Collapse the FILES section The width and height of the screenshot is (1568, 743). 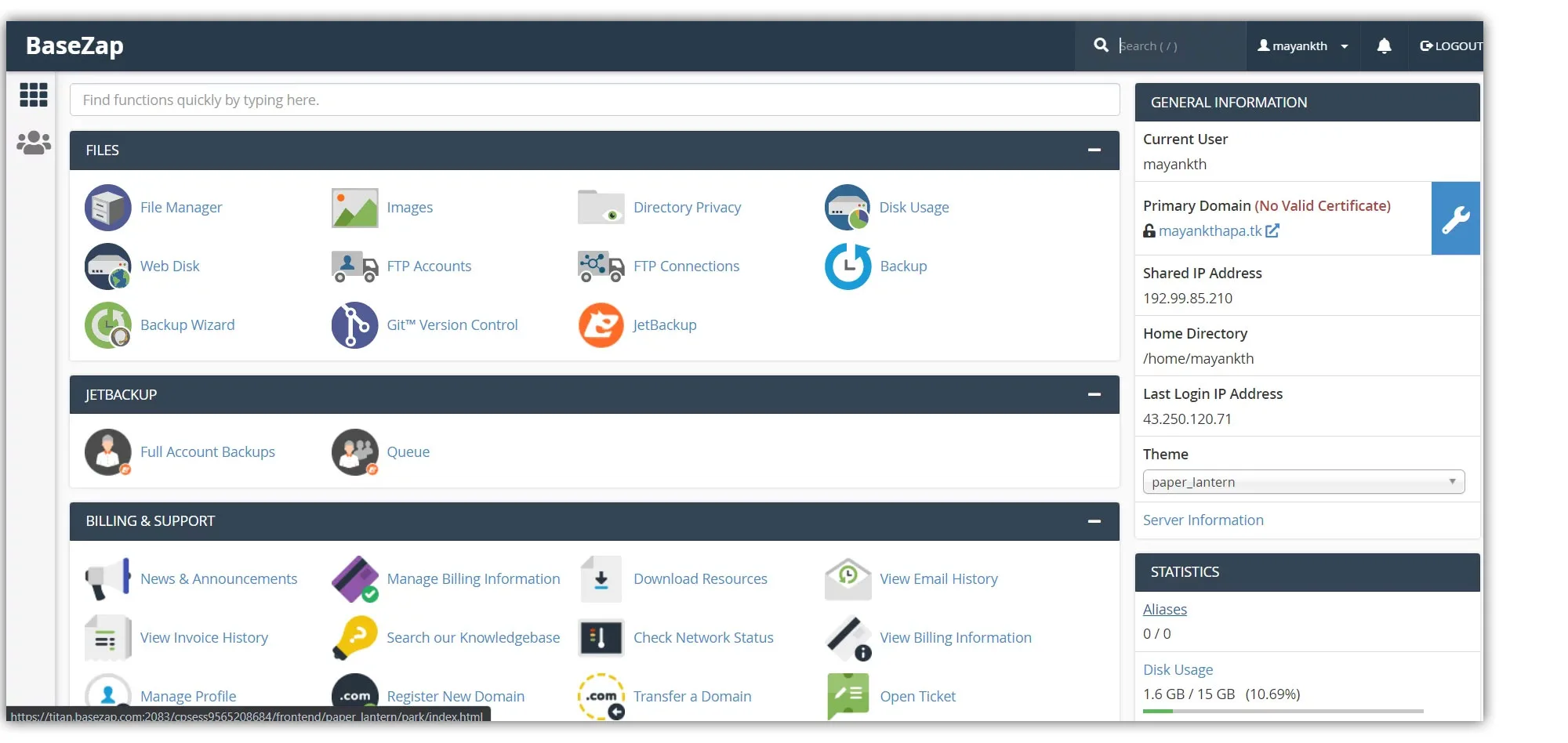click(x=1094, y=150)
